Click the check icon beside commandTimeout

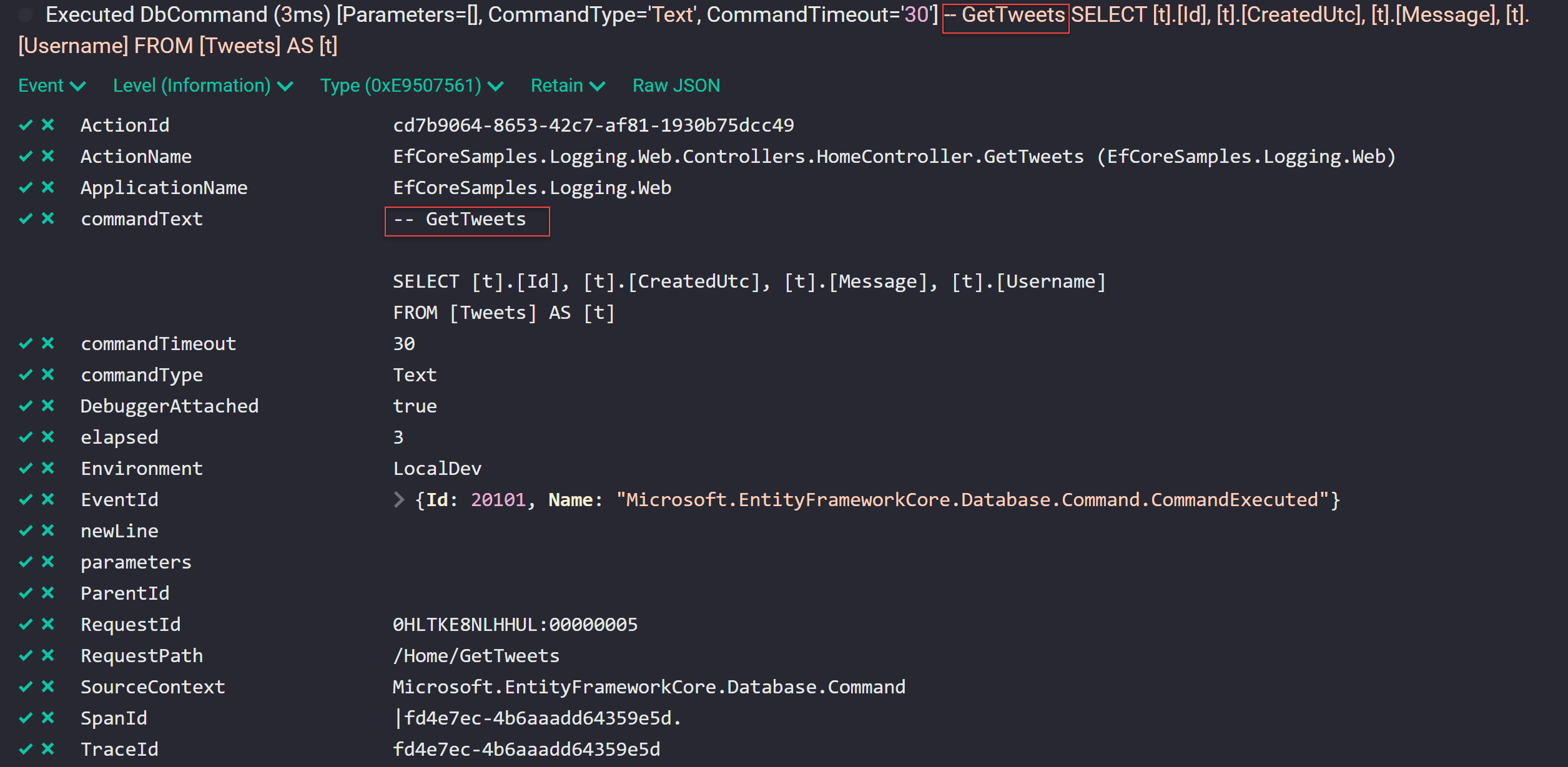pos(26,343)
